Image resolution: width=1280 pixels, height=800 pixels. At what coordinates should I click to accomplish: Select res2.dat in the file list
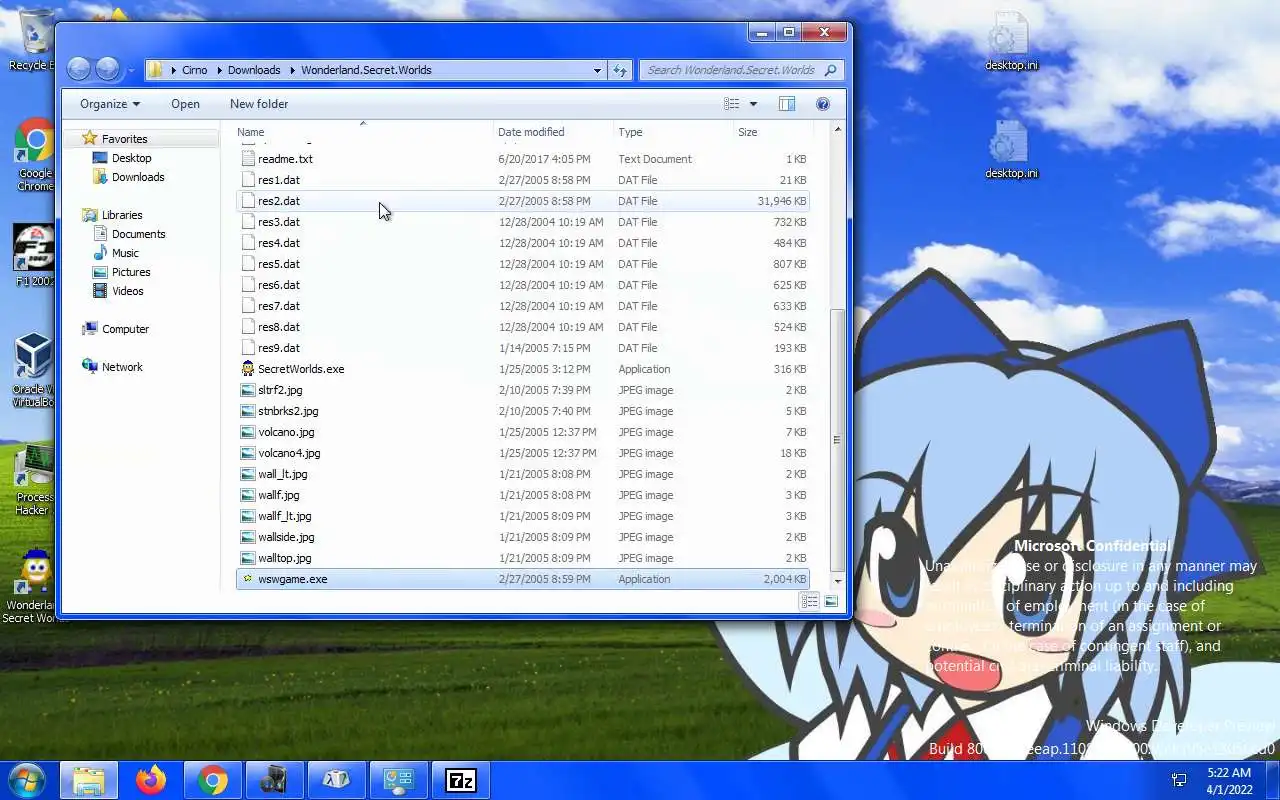coord(522,201)
